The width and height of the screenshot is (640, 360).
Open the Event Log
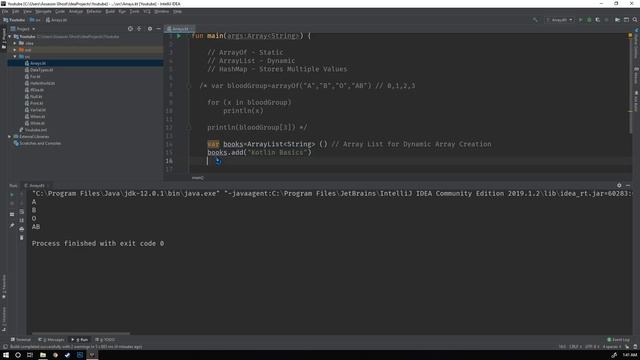click(x=618, y=340)
